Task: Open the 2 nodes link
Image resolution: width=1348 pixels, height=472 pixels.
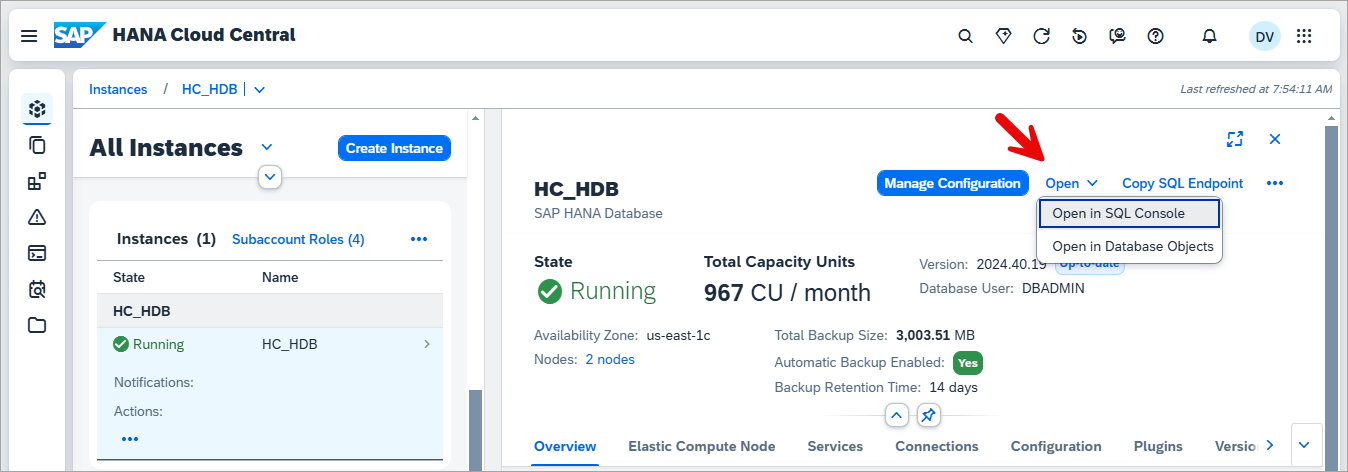Action: coord(610,359)
